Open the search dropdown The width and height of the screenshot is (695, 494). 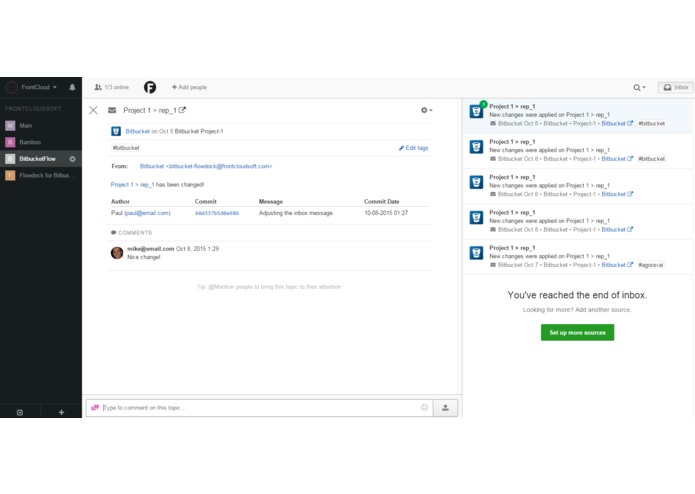coord(639,88)
